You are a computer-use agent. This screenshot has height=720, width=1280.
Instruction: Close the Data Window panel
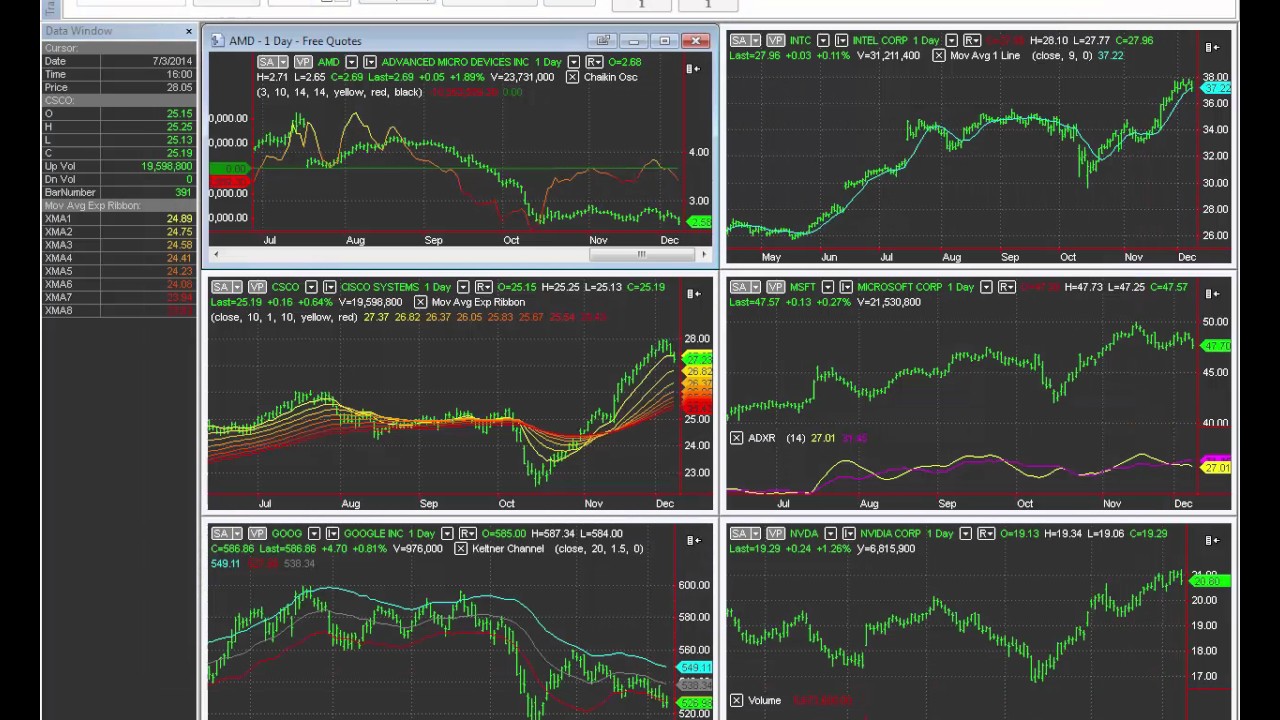click(x=189, y=32)
